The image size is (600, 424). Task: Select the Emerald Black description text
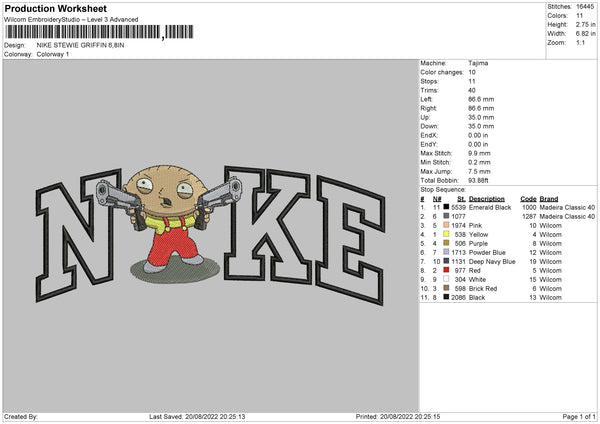click(490, 207)
